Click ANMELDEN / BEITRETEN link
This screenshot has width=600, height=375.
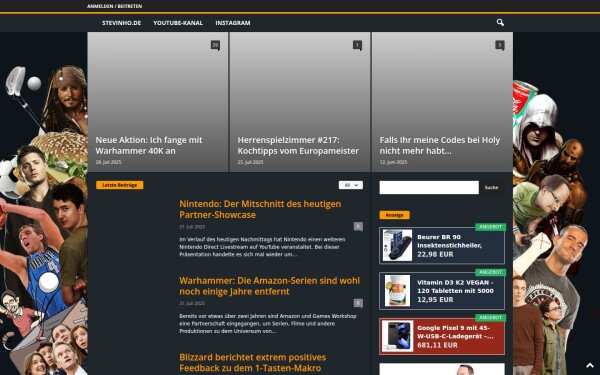pos(114,6)
